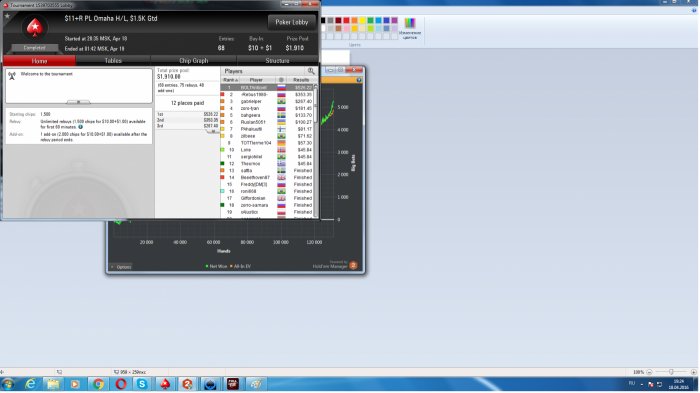The width and height of the screenshot is (700, 393).
Task: Expand the payouts list handle
Action: pyautogui.click(x=213, y=131)
